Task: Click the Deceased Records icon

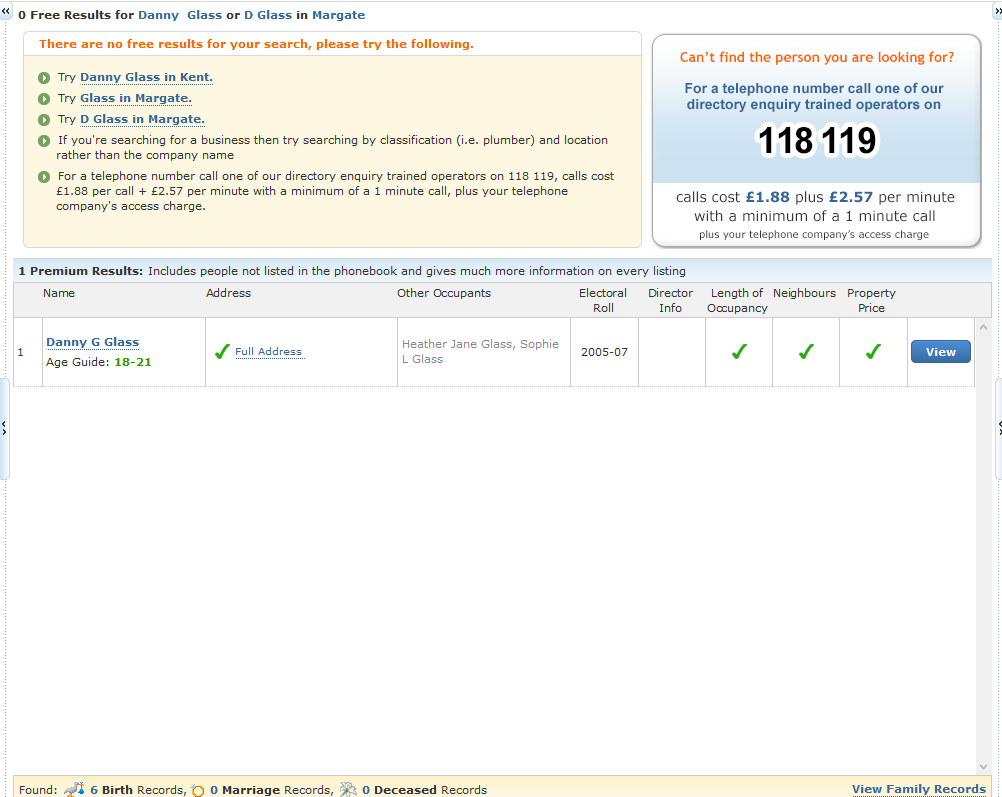Action: (x=348, y=789)
